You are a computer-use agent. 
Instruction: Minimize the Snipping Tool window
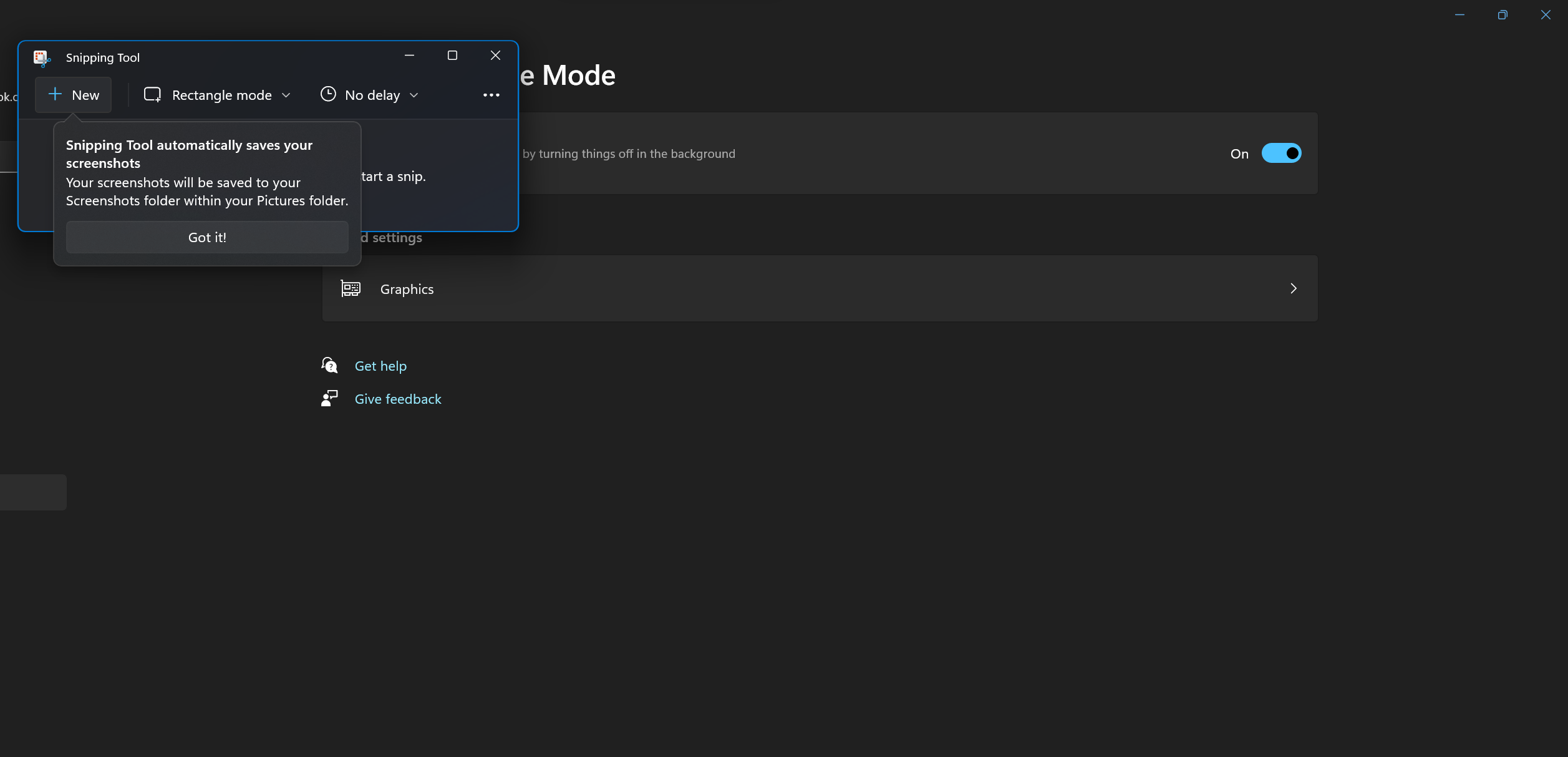click(409, 55)
